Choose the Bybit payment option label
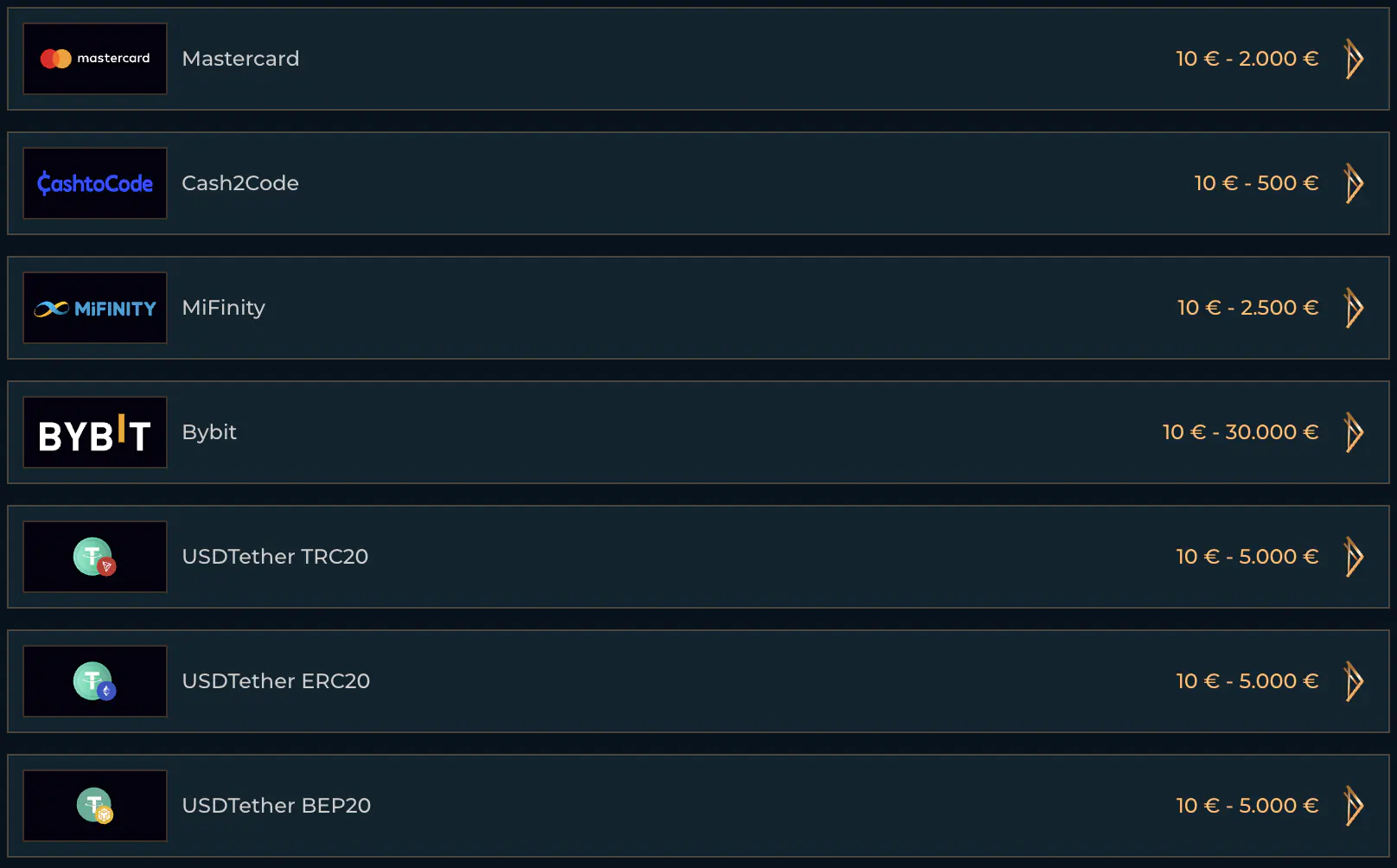Image resolution: width=1397 pixels, height=868 pixels. pos(209,432)
